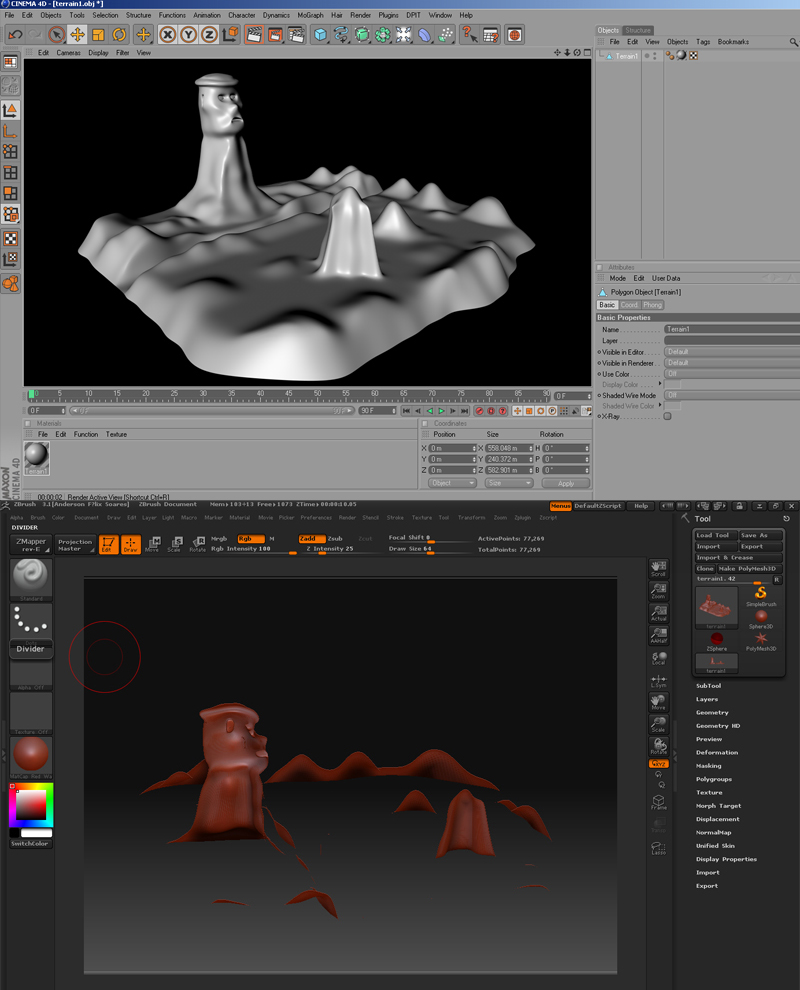Toggle the Z axis lock in Cinema 4D
Screen dimensions: 800x990
tap(209, 34)
